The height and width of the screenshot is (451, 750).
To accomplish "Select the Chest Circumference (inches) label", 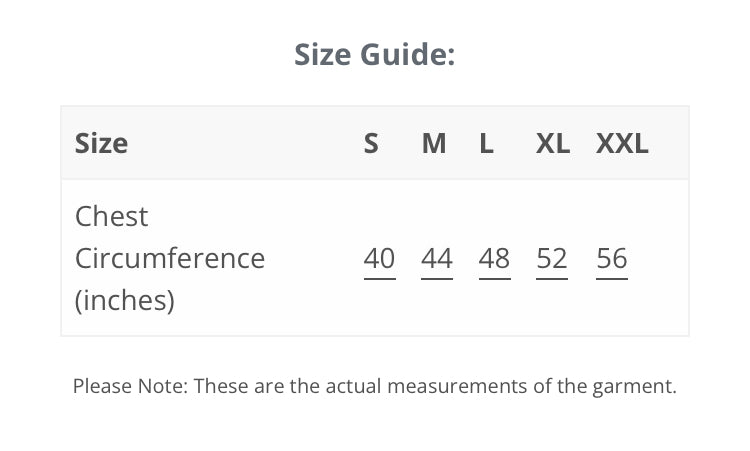I will point(170,258).
